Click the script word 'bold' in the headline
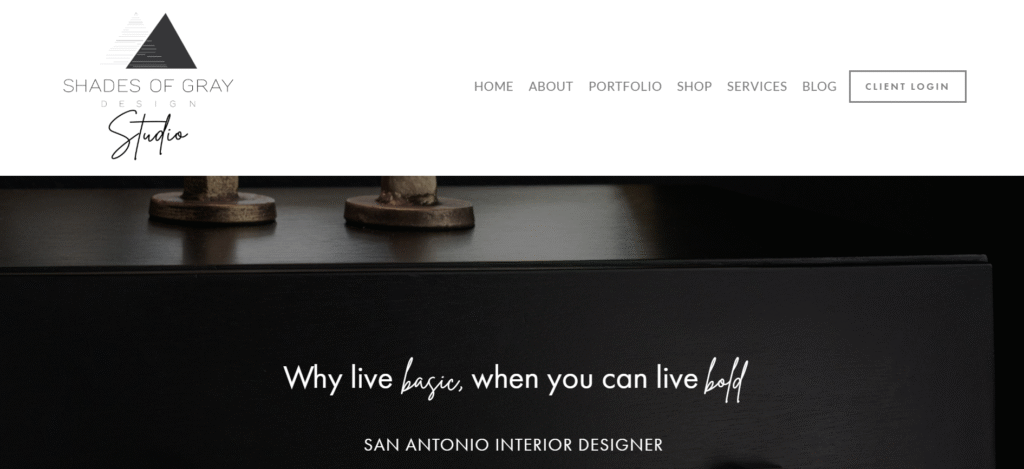This screenshot has height=469, width=1024. (x=725, y=380)
